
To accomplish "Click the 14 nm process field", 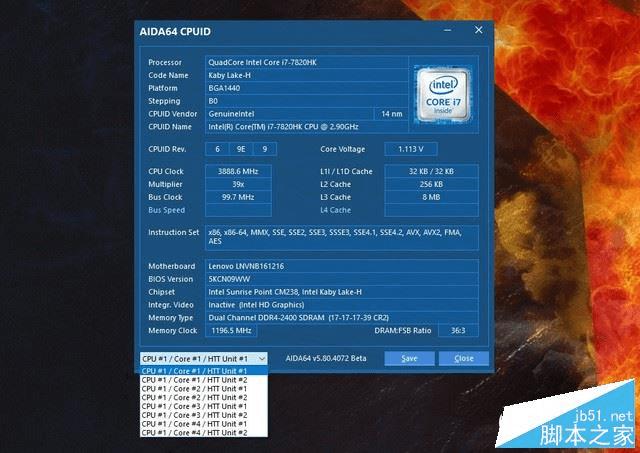I will point(391,114).
